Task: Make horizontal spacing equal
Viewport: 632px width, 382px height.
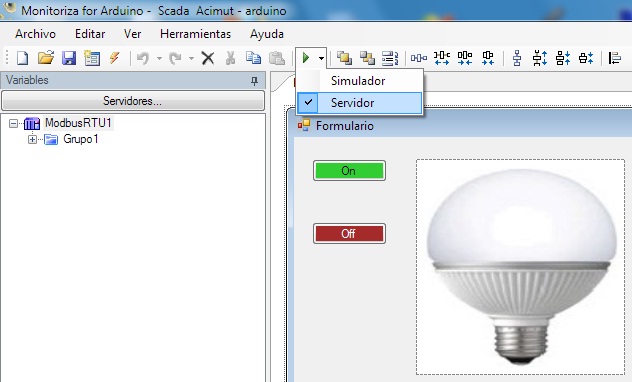Action: pyautogui.click(x=419, y=58)
